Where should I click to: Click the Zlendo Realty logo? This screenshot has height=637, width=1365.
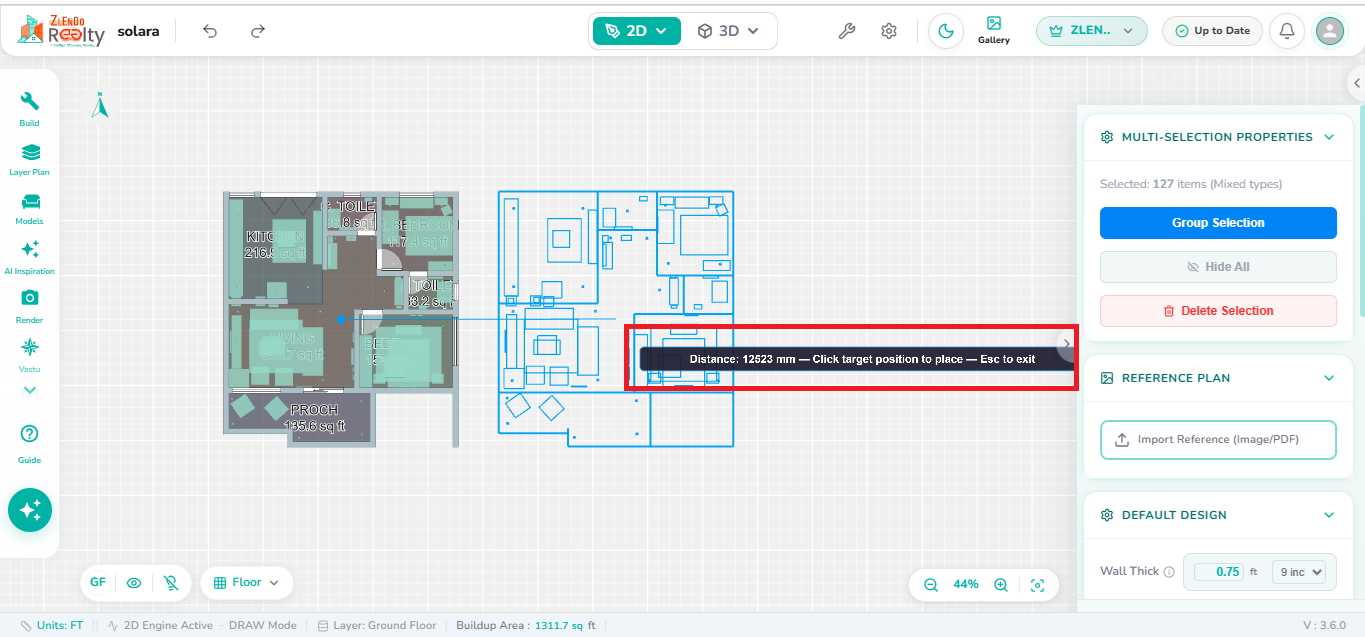point(61,31)
